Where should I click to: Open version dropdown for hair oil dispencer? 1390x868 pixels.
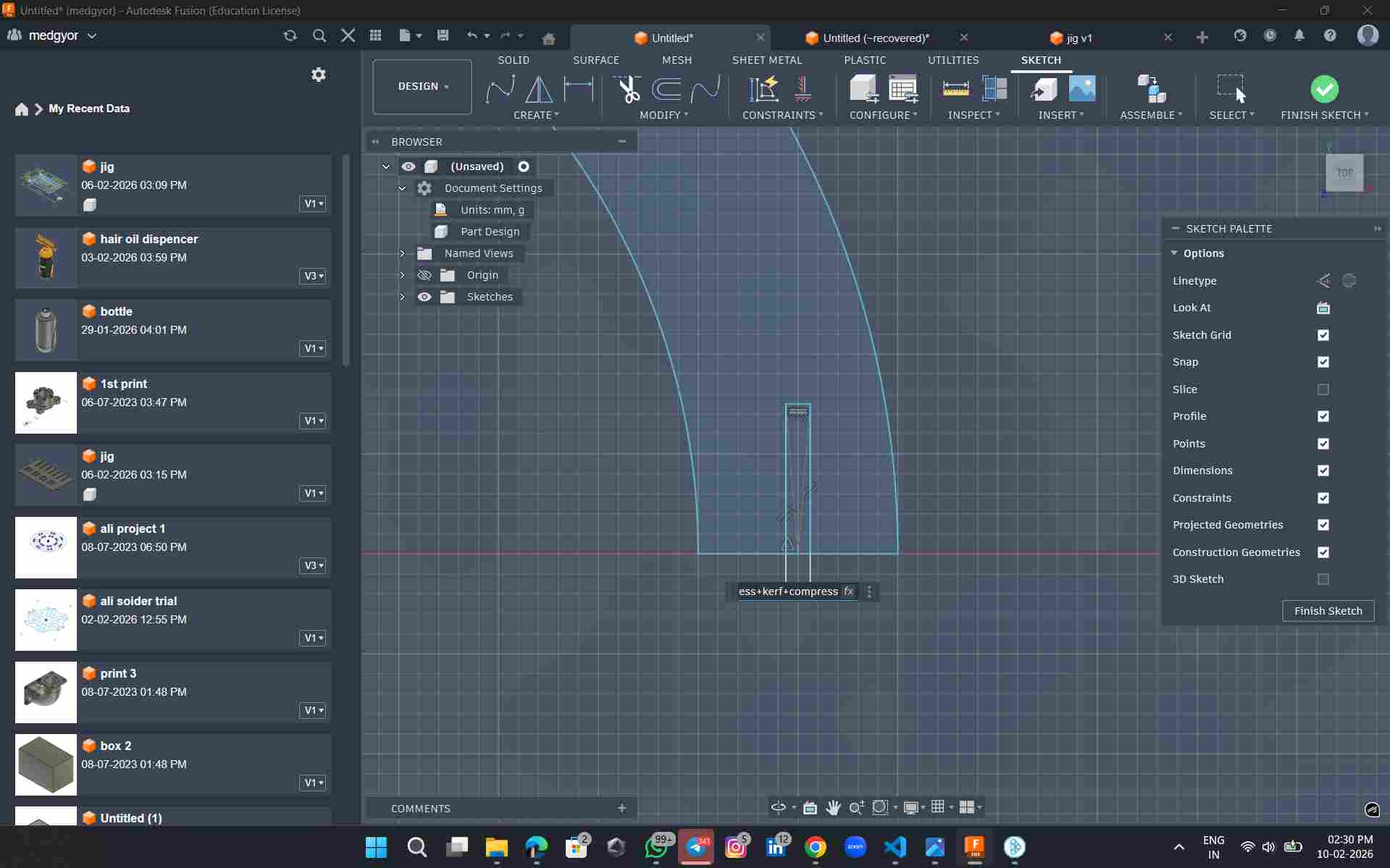point(313,276)
